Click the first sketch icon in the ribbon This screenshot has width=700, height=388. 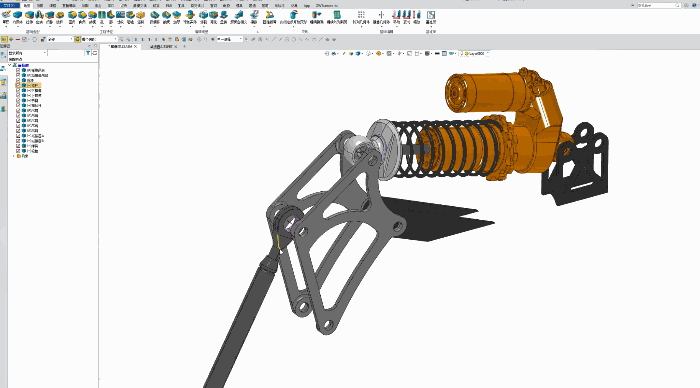(6, 16)
